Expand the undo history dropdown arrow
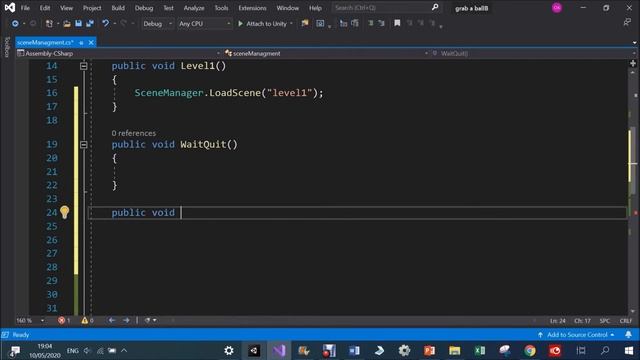 coord(115,24)
